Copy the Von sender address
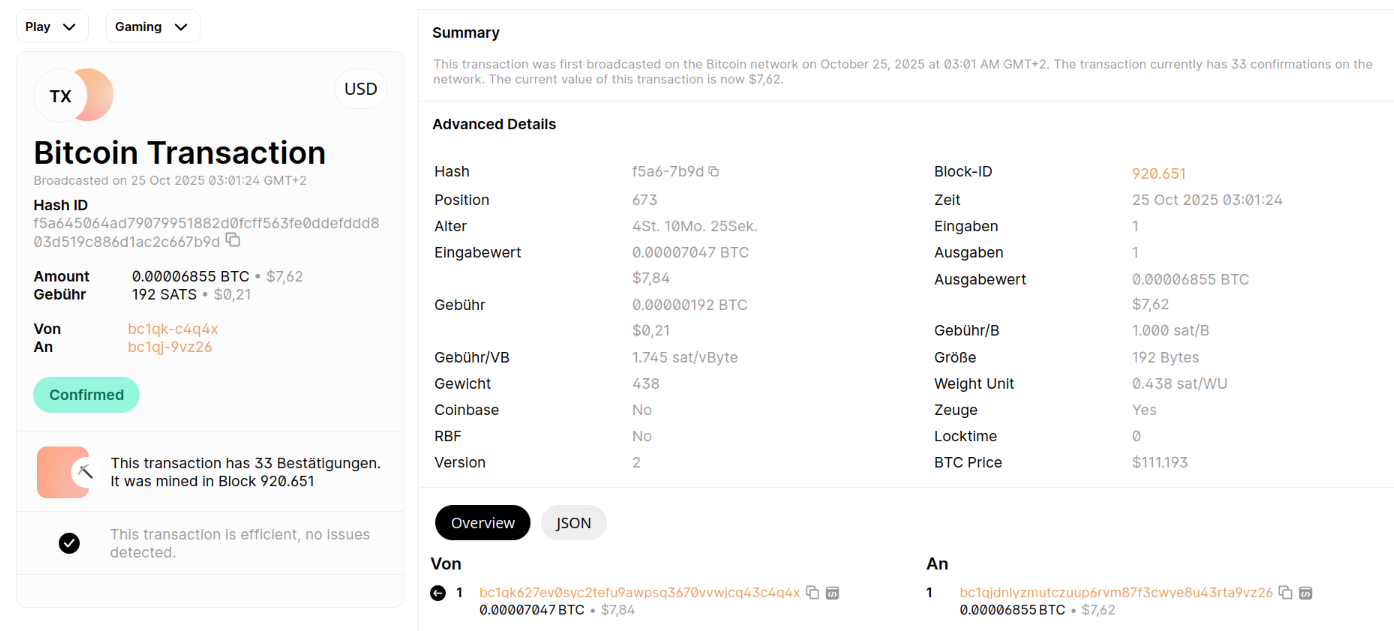The width and height of the screenshot is (1394, 631). click(813, 593)
